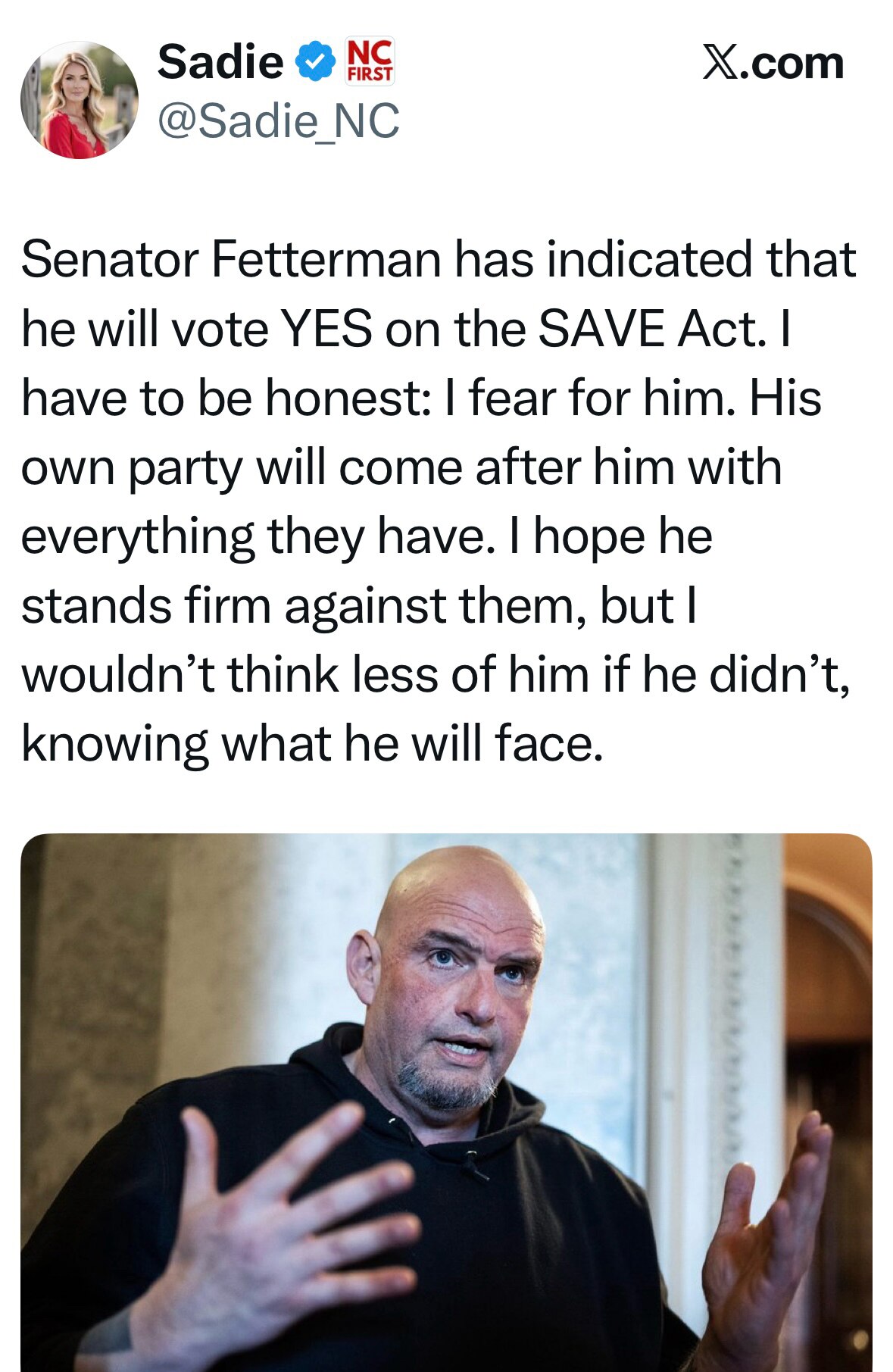The width and height of the screenshot is (893, 1372).
Task: Click the NC FIRST affiliation badge
Action: pos(370,60)
